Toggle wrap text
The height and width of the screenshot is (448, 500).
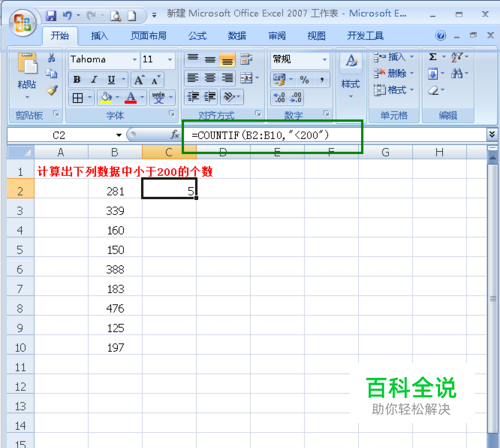246,59
